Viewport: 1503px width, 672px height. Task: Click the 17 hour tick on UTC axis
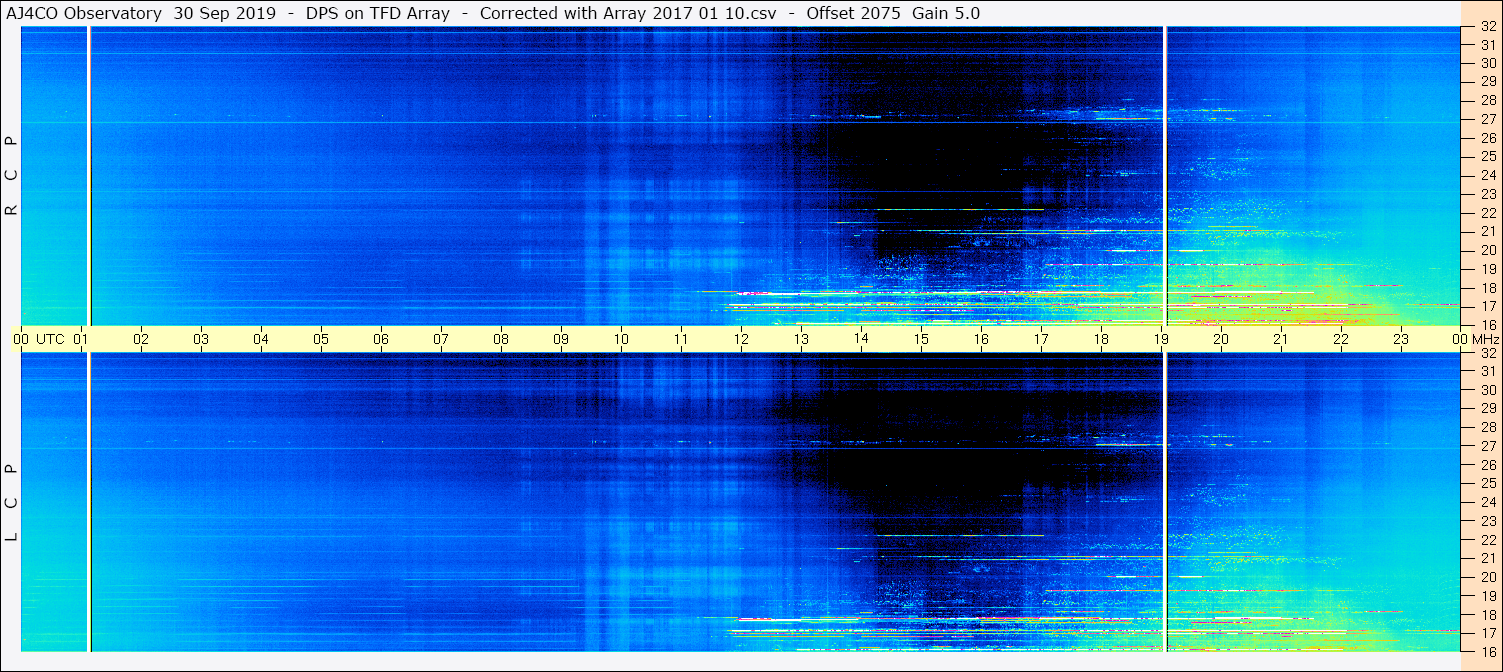1041,339
